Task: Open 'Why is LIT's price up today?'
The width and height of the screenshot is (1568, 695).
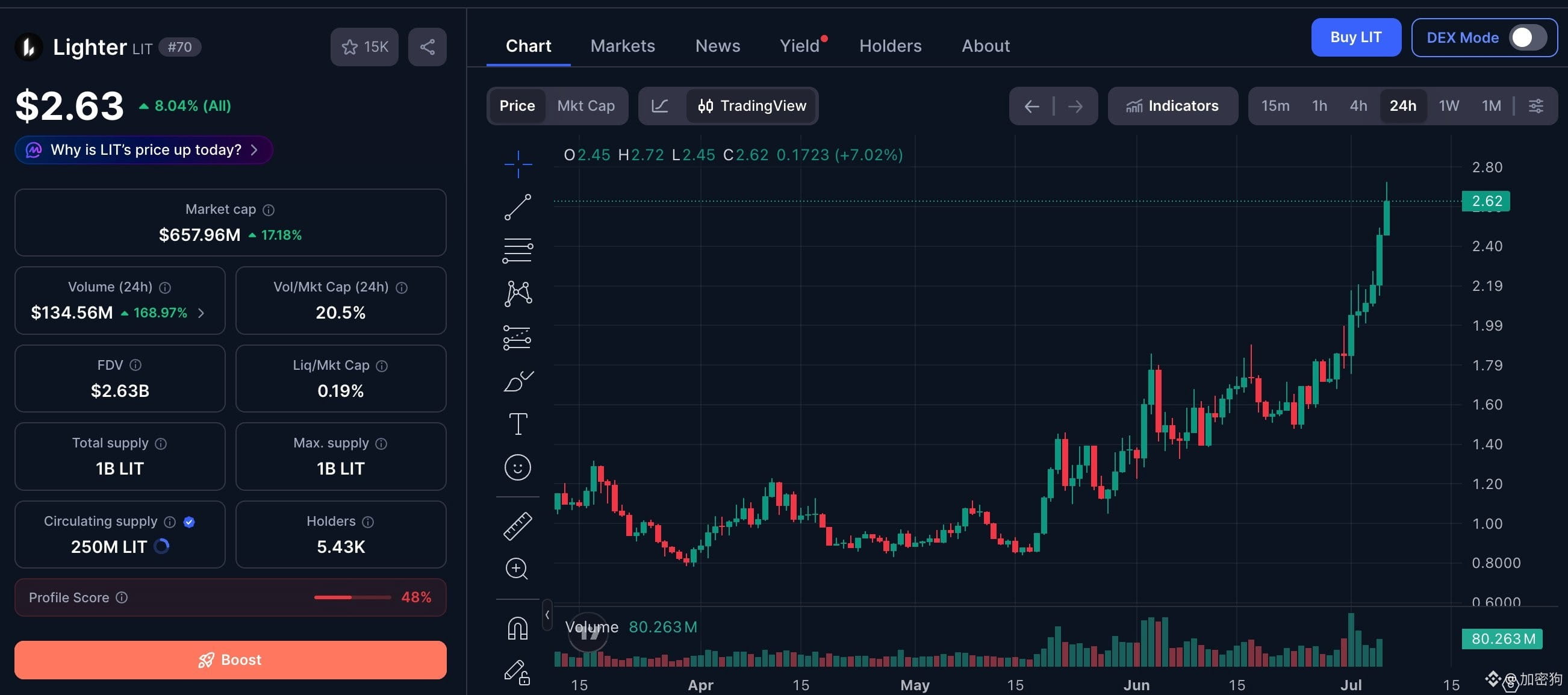Action: coord(144,150)
